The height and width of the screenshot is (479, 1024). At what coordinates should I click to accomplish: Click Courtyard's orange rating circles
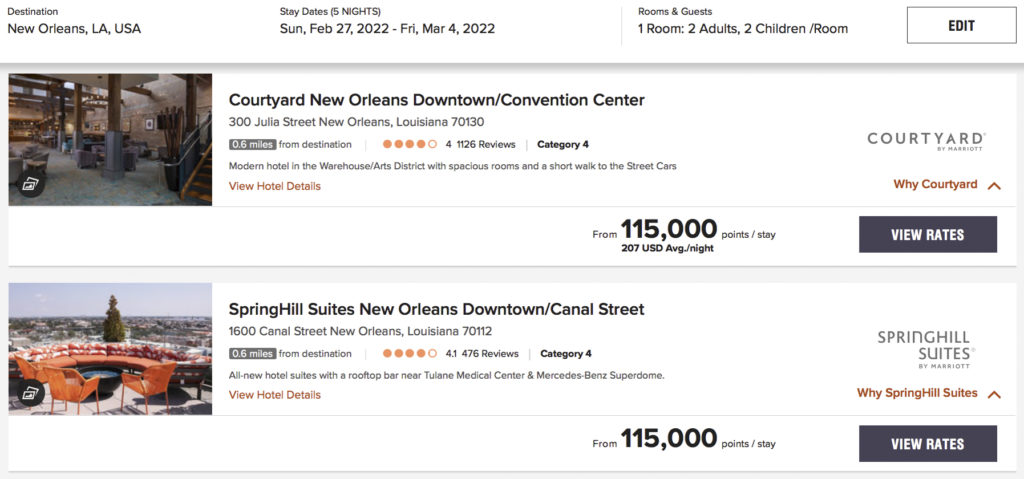(x=410, y=144)
